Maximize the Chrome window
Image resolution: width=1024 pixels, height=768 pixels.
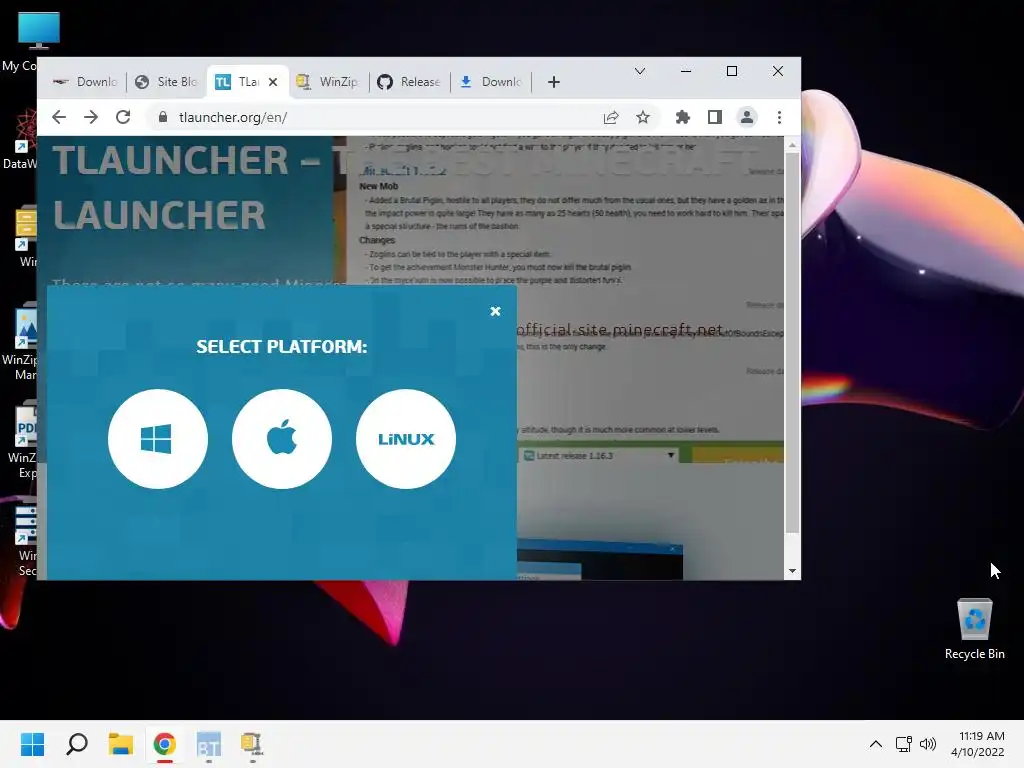[731, 71]
